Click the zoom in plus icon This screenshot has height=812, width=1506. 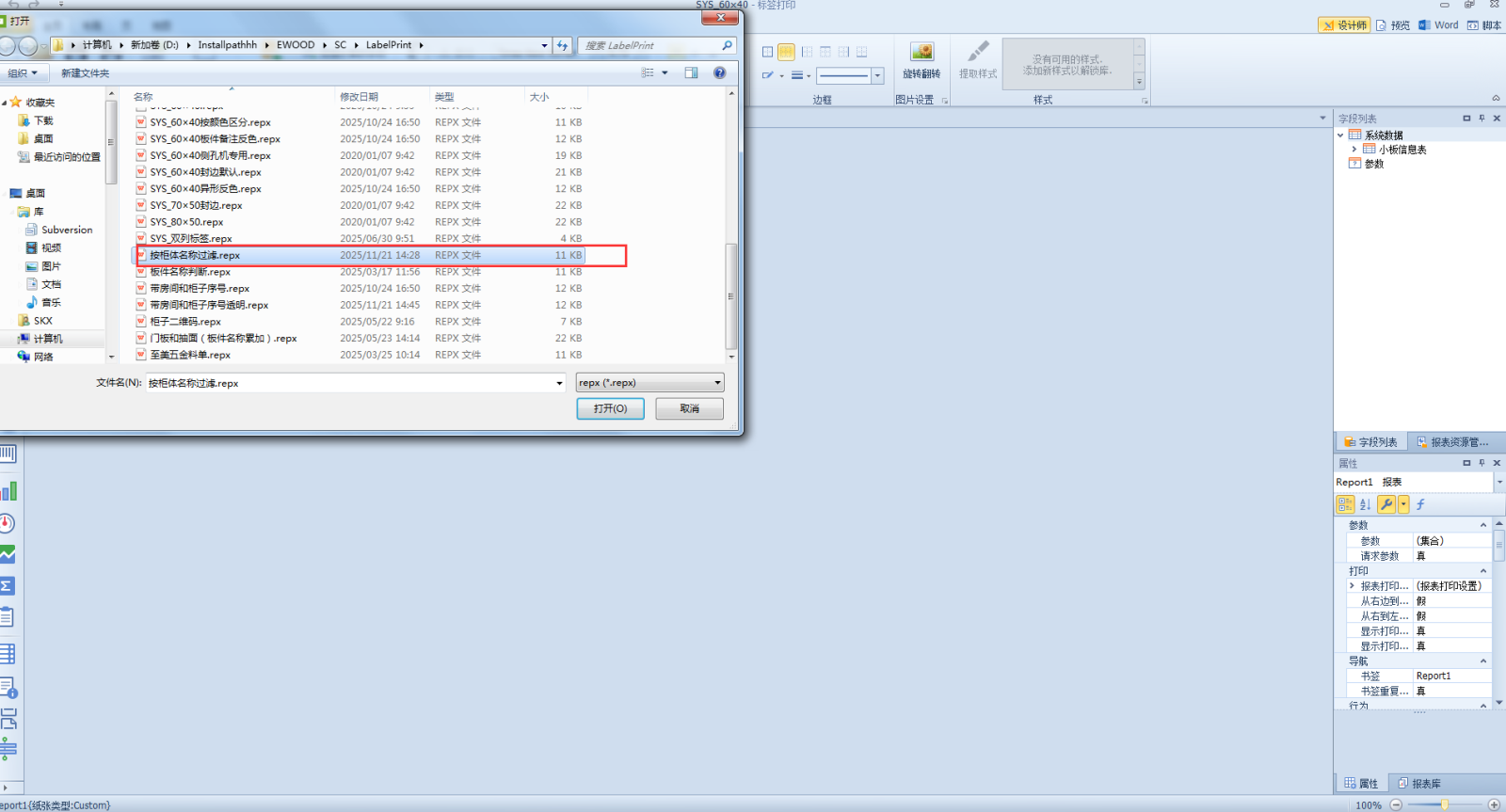(x=1494, y=804)
